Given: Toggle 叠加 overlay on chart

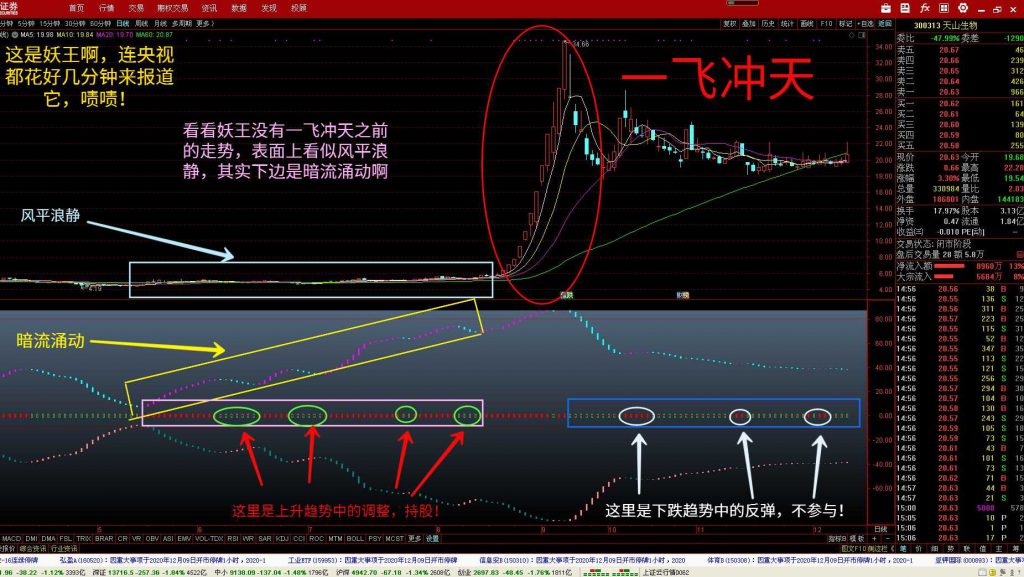Looking at the screenshot, I should [x=749, y=21].
